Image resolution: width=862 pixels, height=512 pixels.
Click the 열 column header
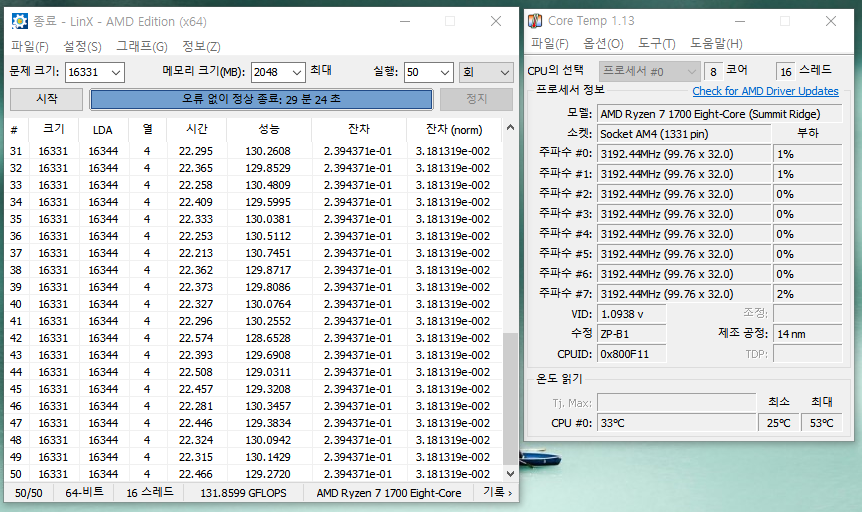click(x=147, y=129)
